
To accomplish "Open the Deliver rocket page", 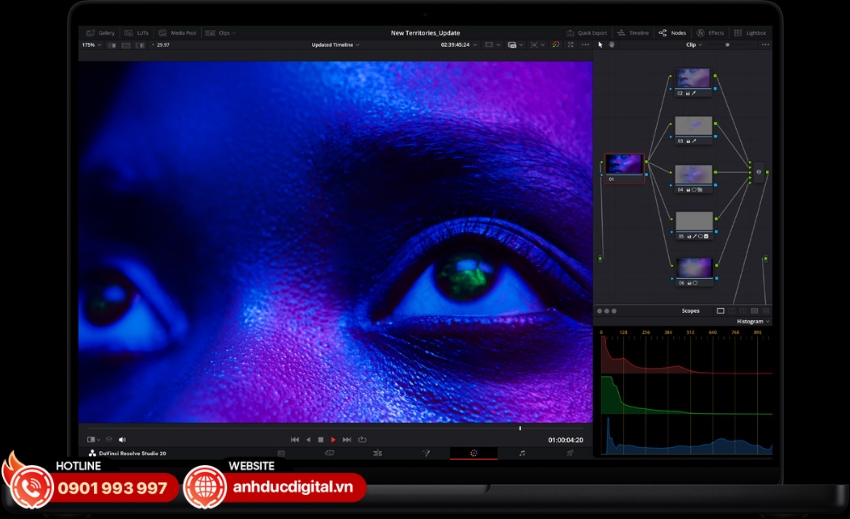I will tap(570, 453).
